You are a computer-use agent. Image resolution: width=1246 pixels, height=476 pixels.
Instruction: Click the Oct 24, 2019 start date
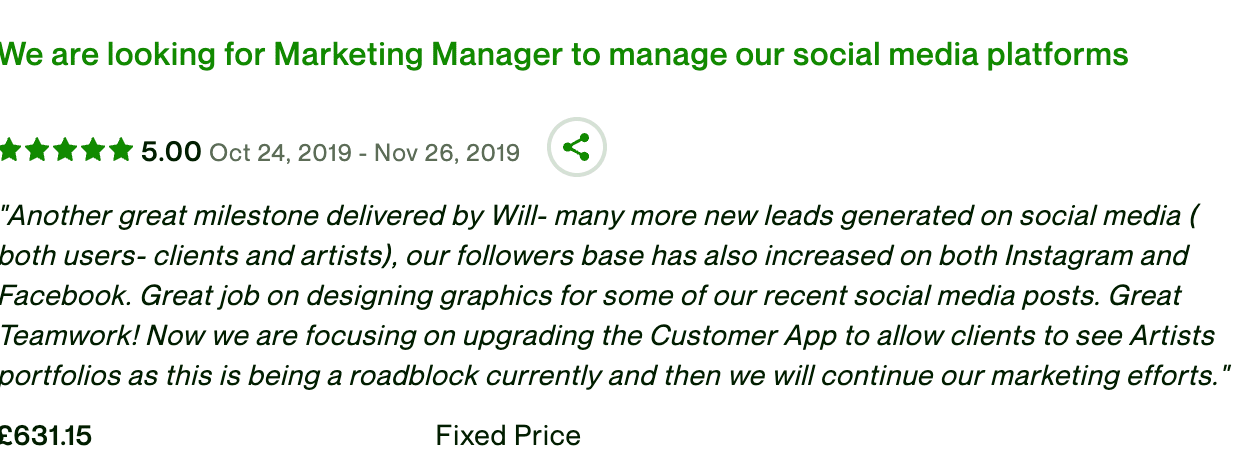tap(280, 153)
